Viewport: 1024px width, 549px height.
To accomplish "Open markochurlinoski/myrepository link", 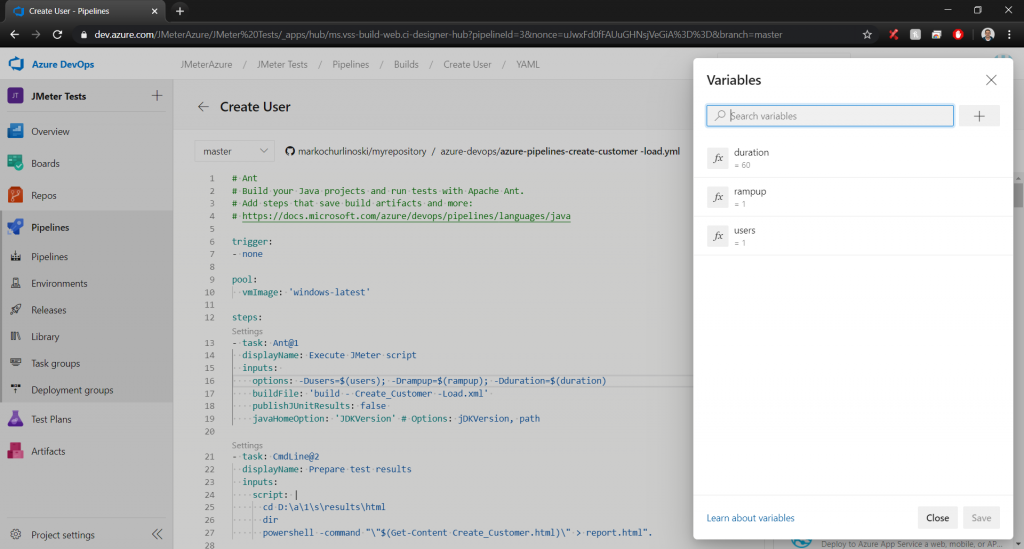I will [x=362, y=151].
